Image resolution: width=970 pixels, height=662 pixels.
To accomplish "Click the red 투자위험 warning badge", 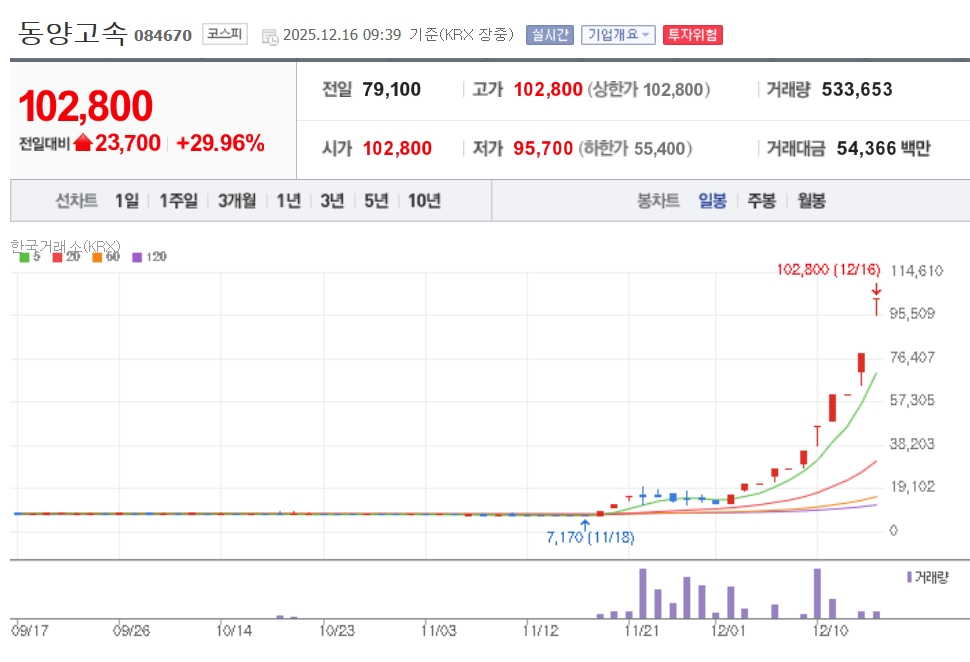I will tap(693, 35).
